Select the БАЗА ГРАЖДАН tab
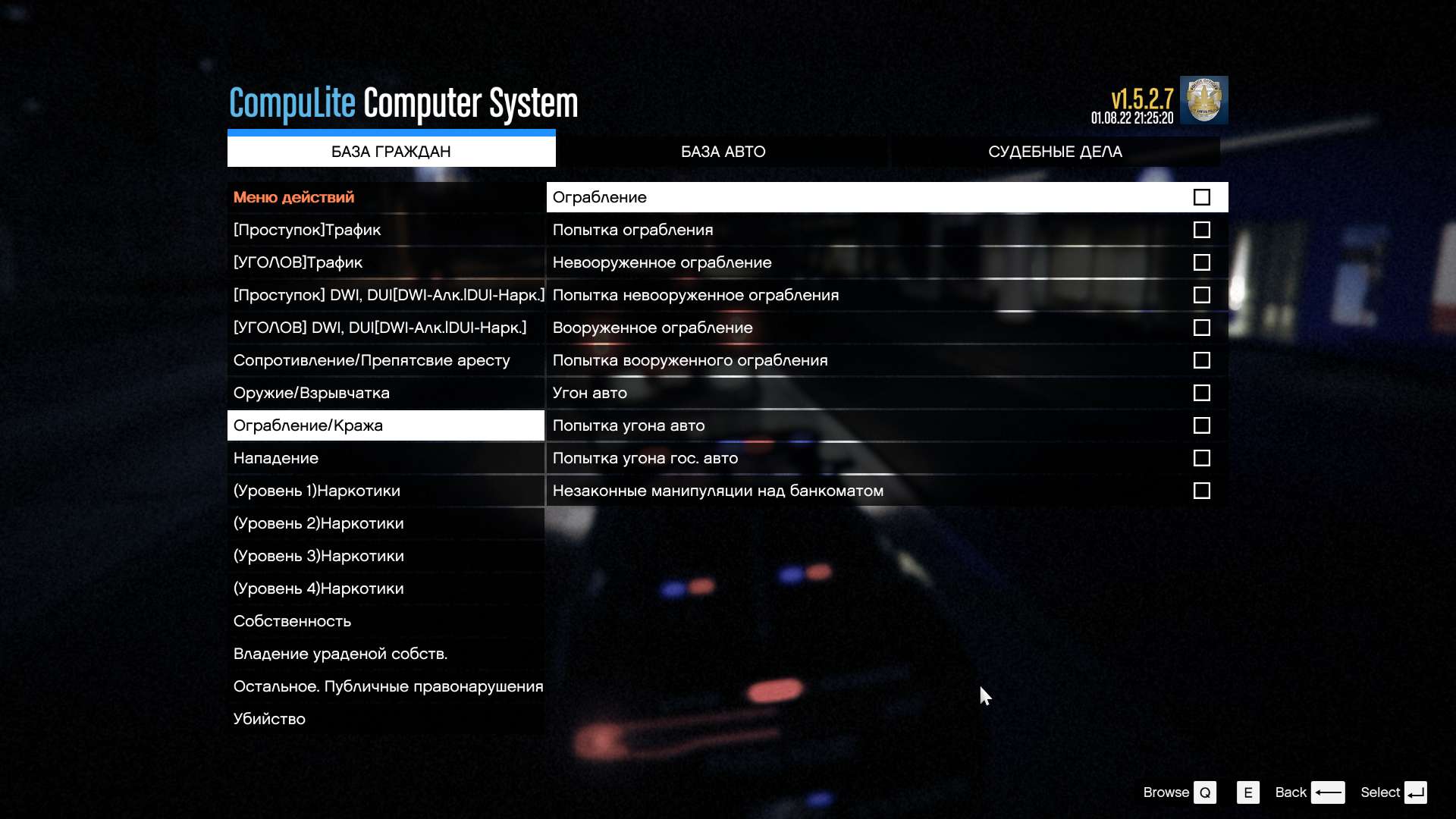The height and width of the screenshot is (819, 1456). pyautogui.click(x=391, y=152)
